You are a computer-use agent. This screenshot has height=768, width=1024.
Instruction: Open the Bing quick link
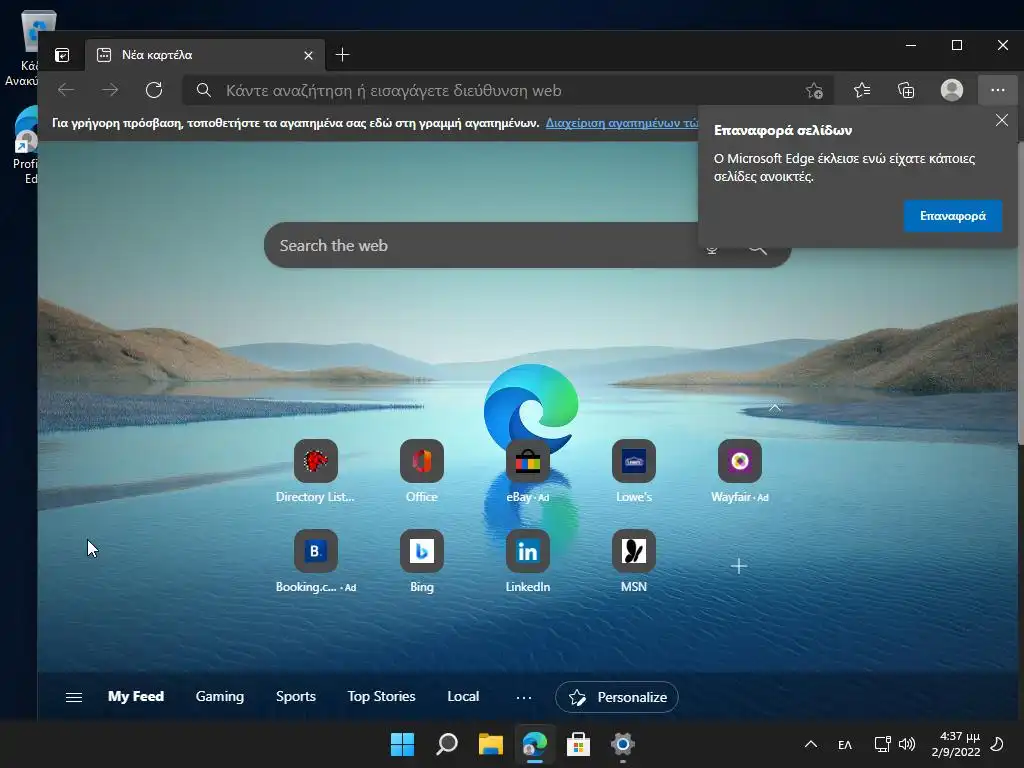(422, 562)
